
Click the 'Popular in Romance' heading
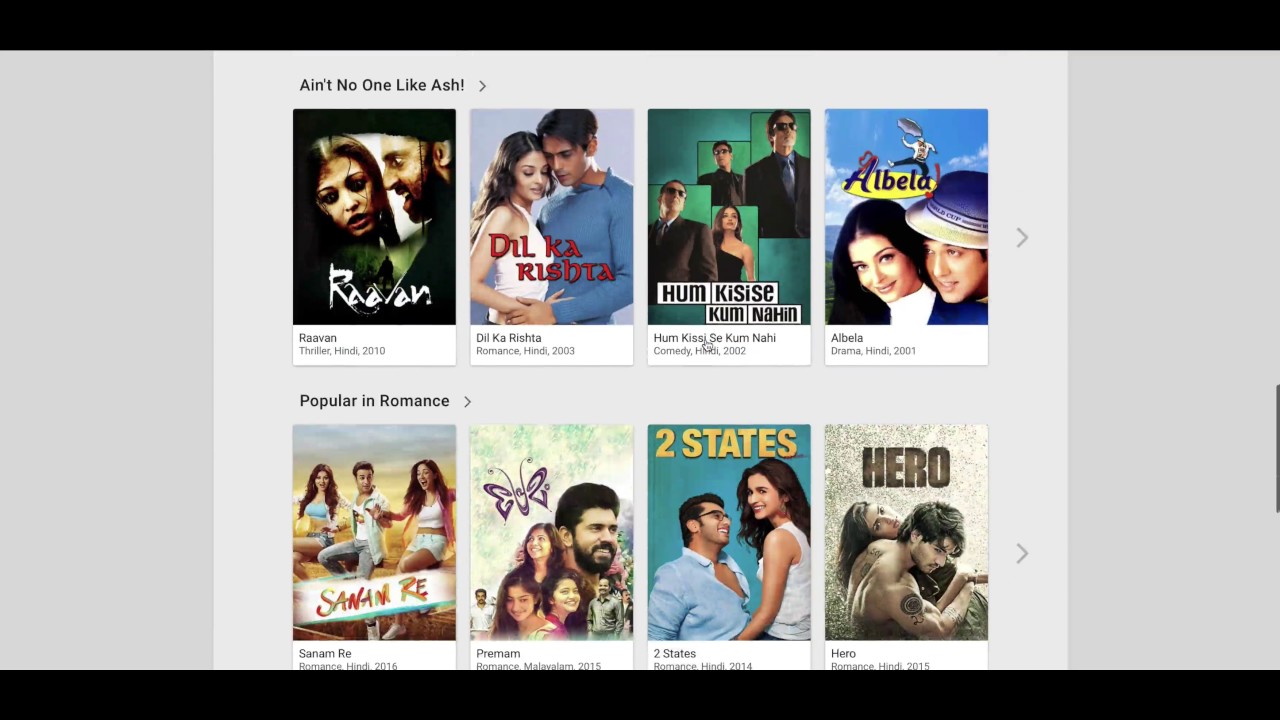click(x=374, y=401)
